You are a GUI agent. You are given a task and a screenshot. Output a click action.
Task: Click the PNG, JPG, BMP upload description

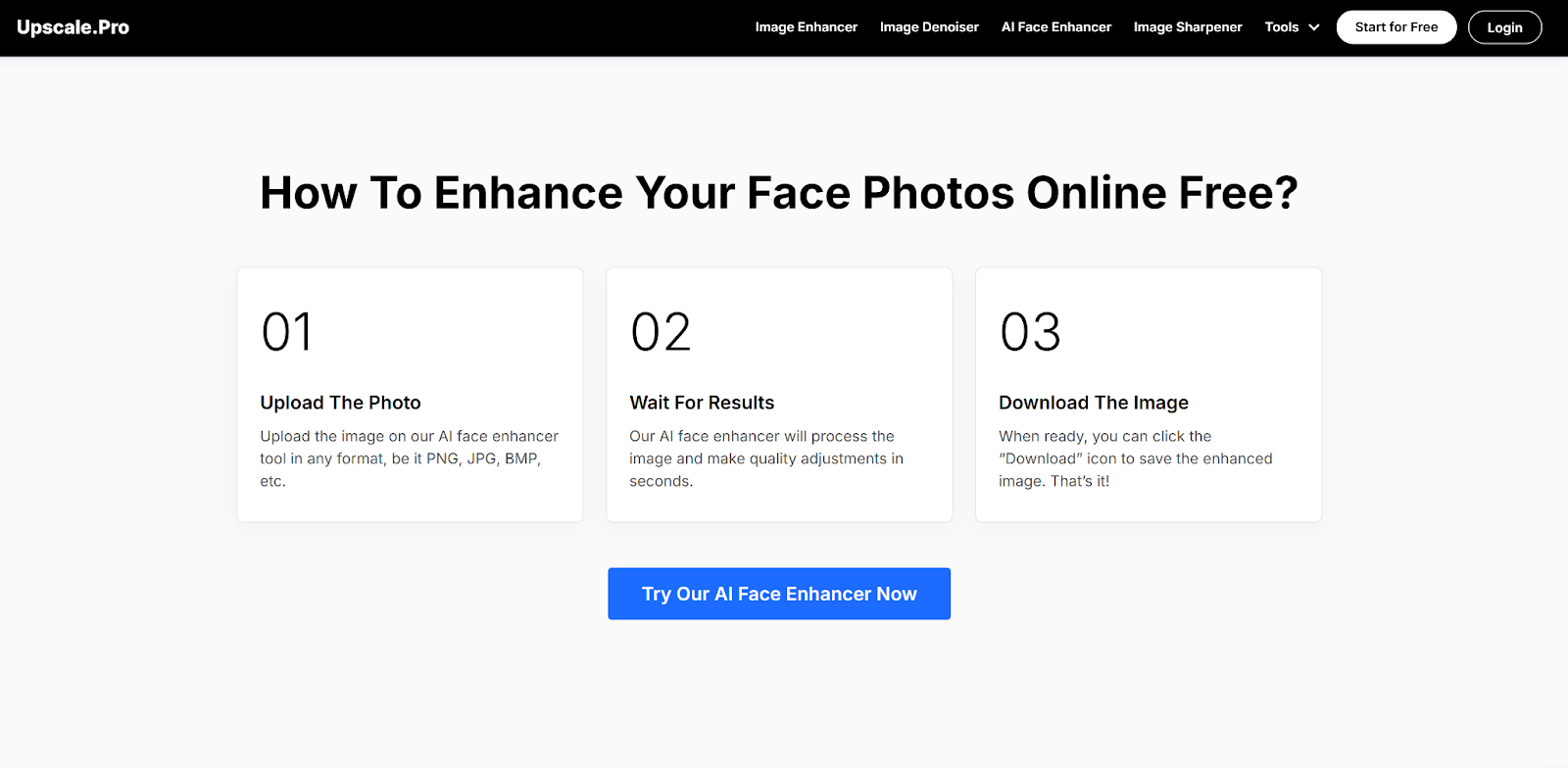point(409,458)
